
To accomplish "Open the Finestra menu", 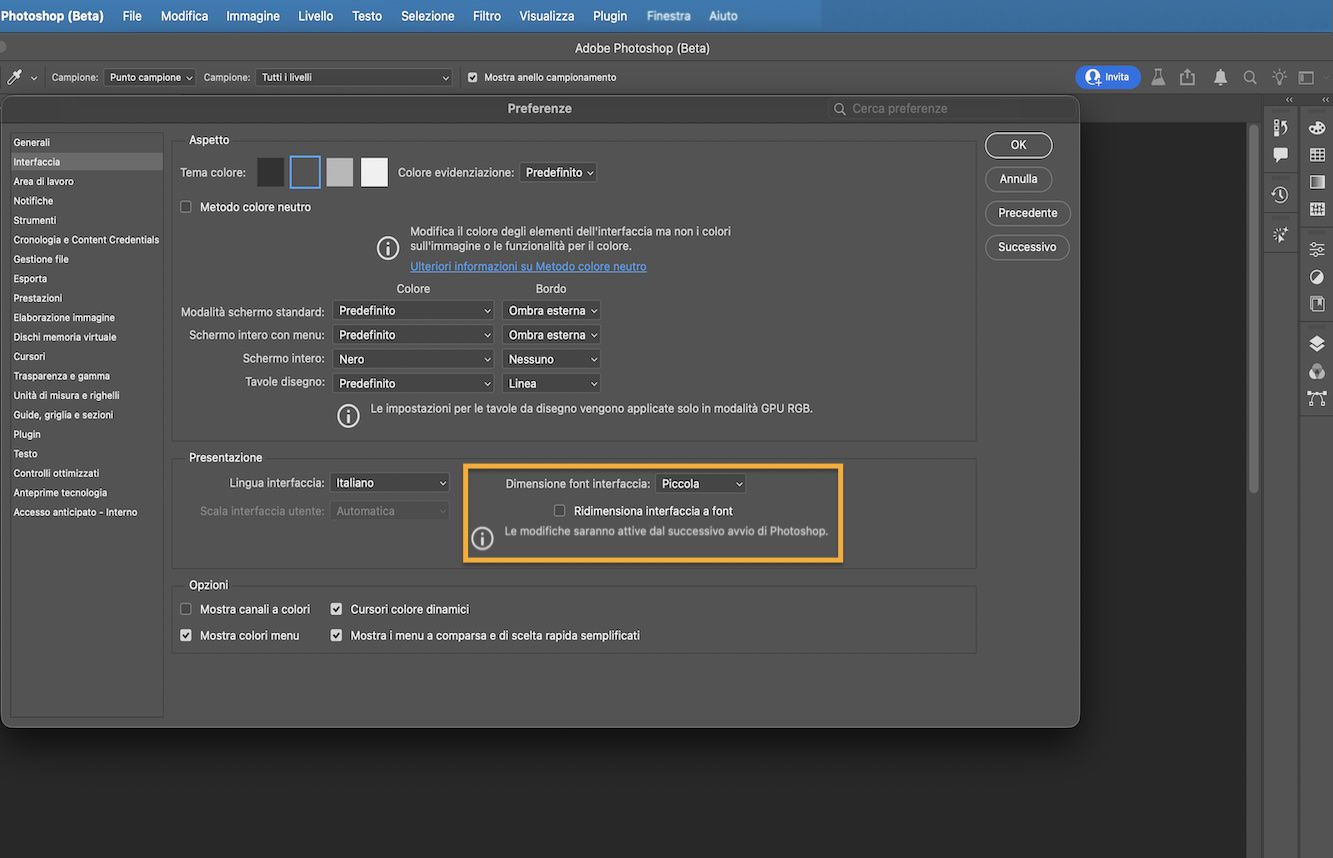I will click(668, 15).
